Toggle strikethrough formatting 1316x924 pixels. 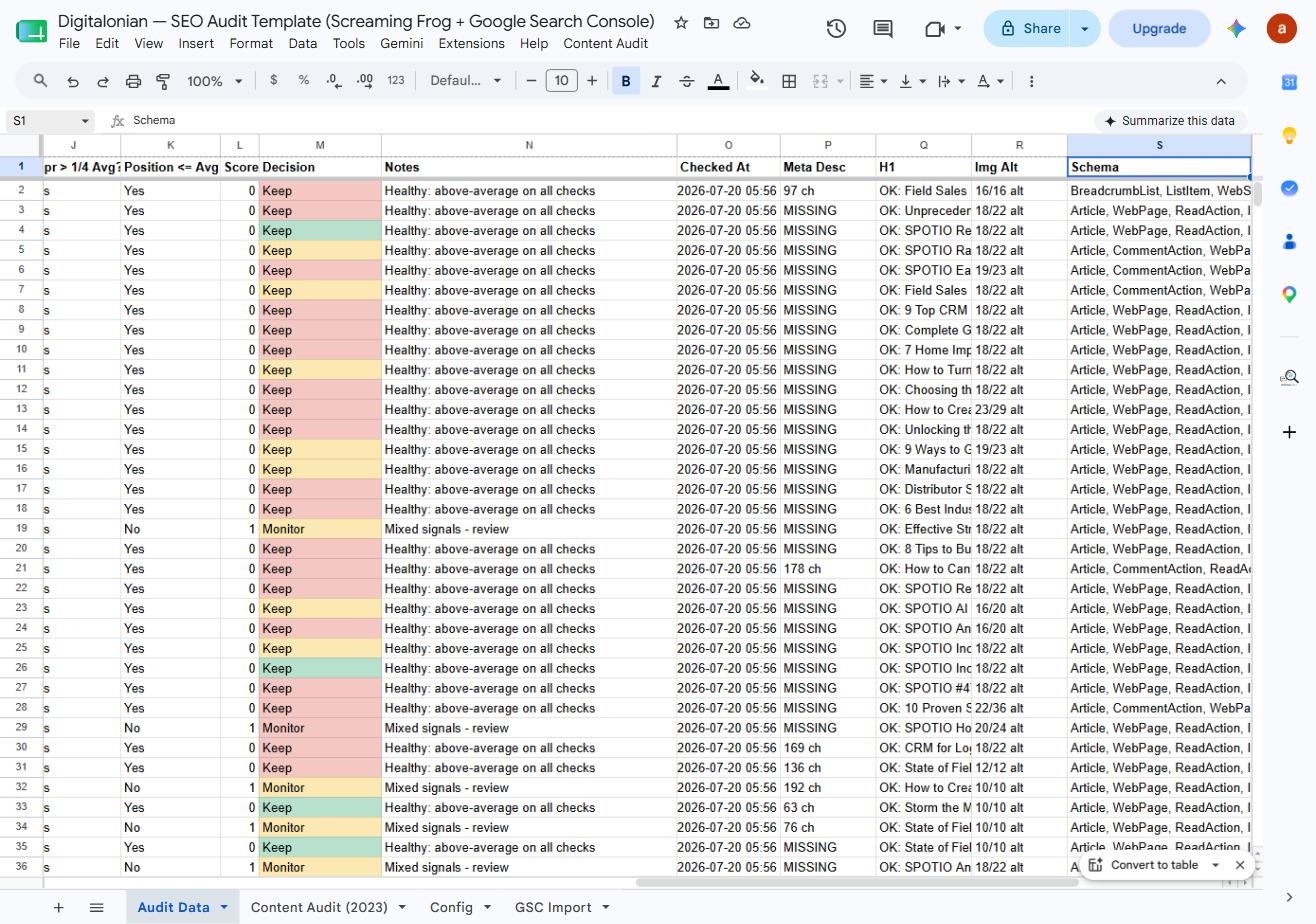pos(687,81)
